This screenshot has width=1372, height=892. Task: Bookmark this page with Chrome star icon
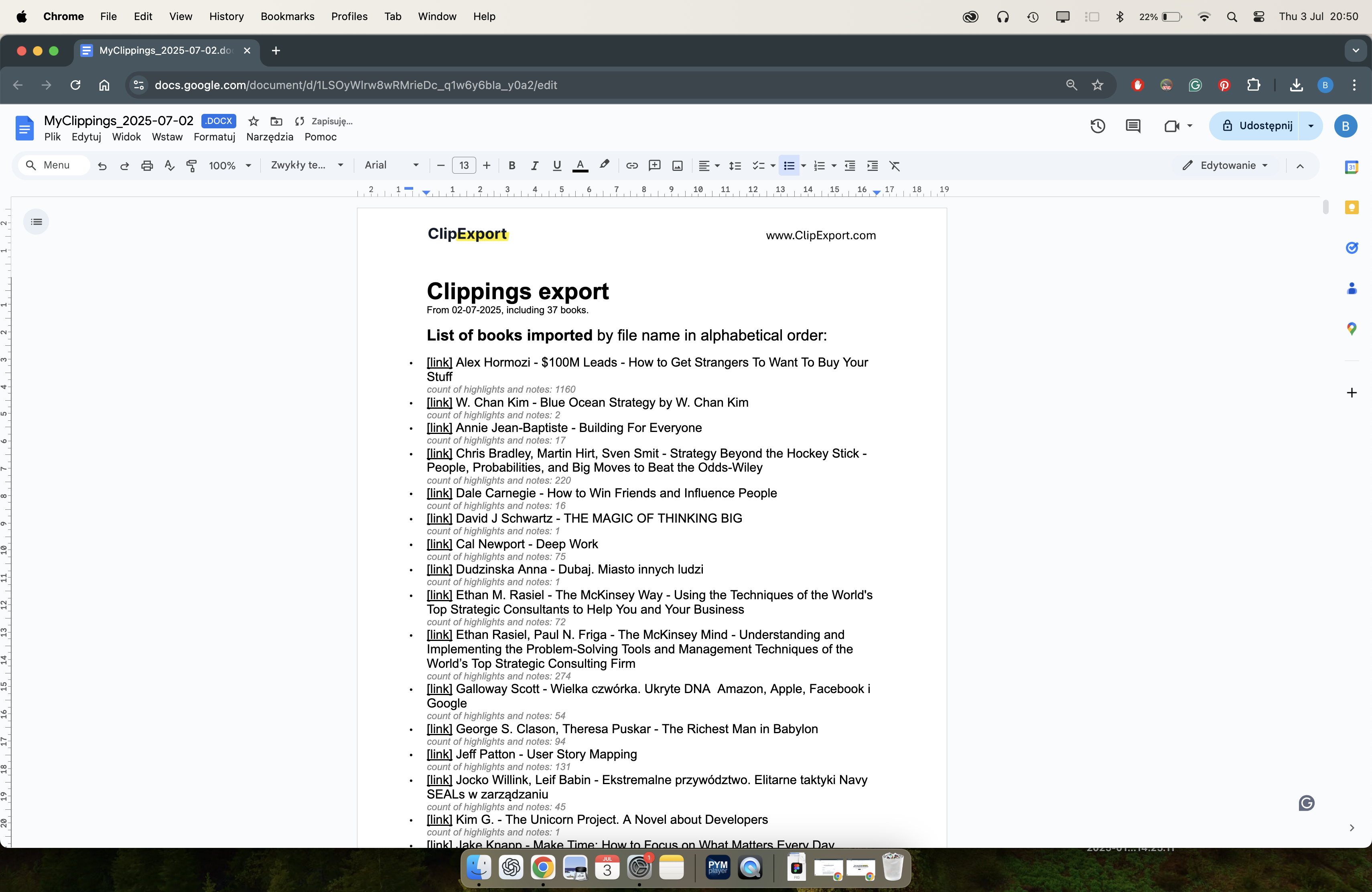1098,85
